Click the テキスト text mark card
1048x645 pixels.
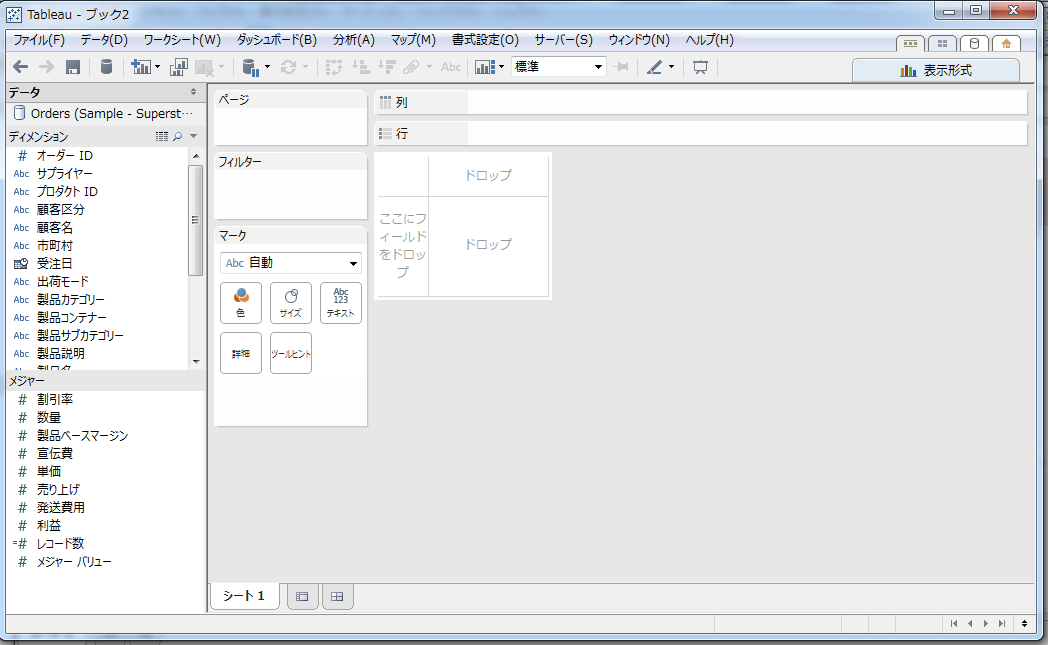341,303
